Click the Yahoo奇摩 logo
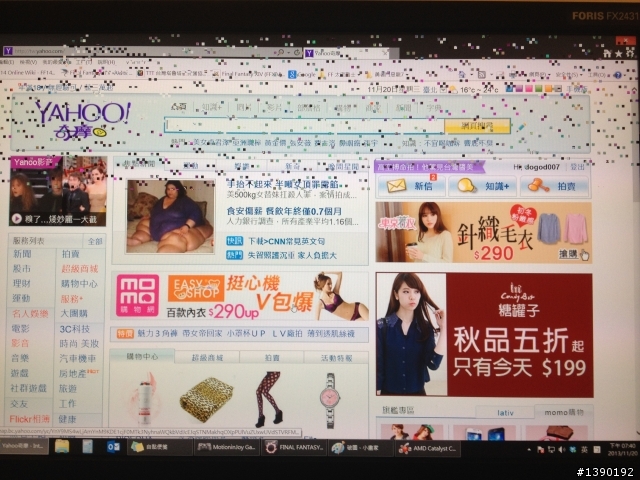Image resolution: width=640 pixels, height=480 pixels. coord(82,120)
